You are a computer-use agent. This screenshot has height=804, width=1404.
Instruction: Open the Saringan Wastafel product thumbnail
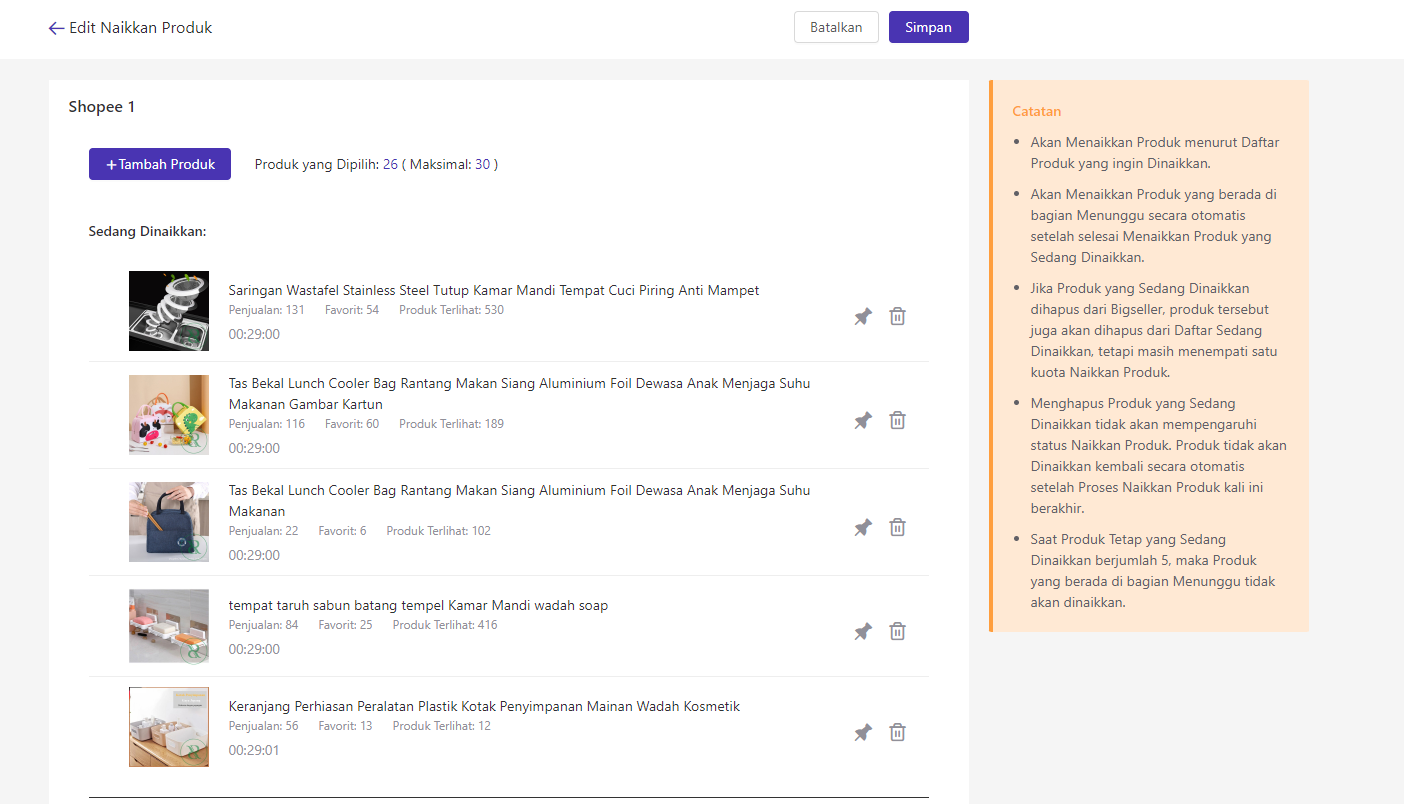coord(169,311)
